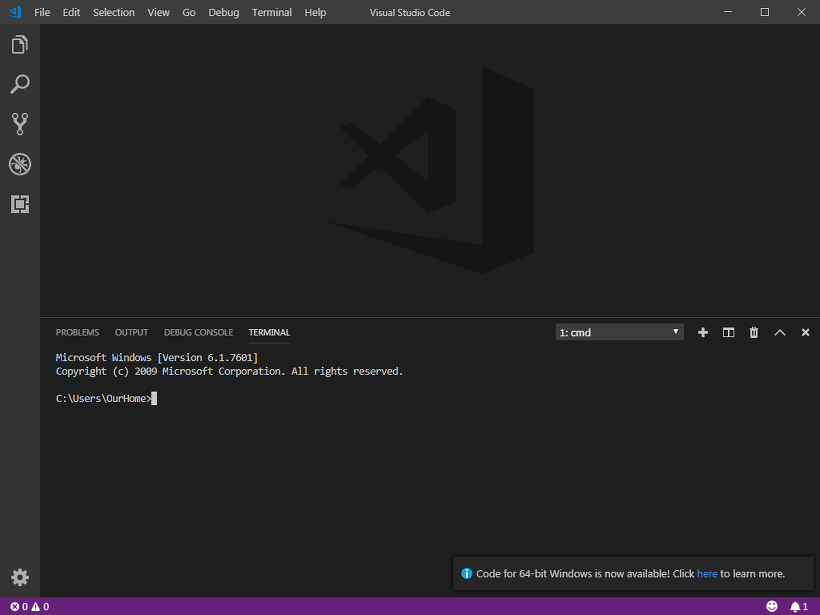Kill the terminal with trash icon
The height and width of the screenshot is (615, 820).
coord(754,333)
